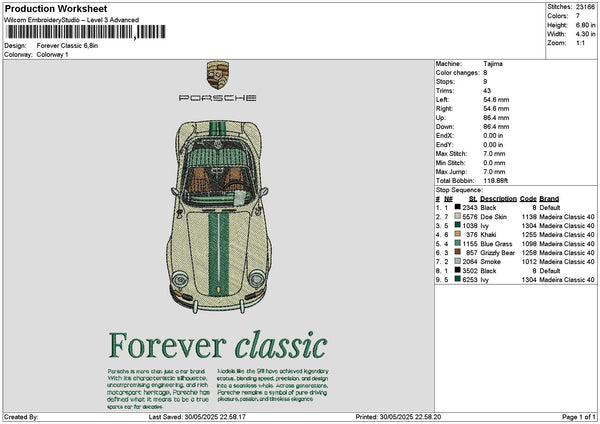Click the paragraph starting 'Porsche is more than'

(x=158, y=389)
